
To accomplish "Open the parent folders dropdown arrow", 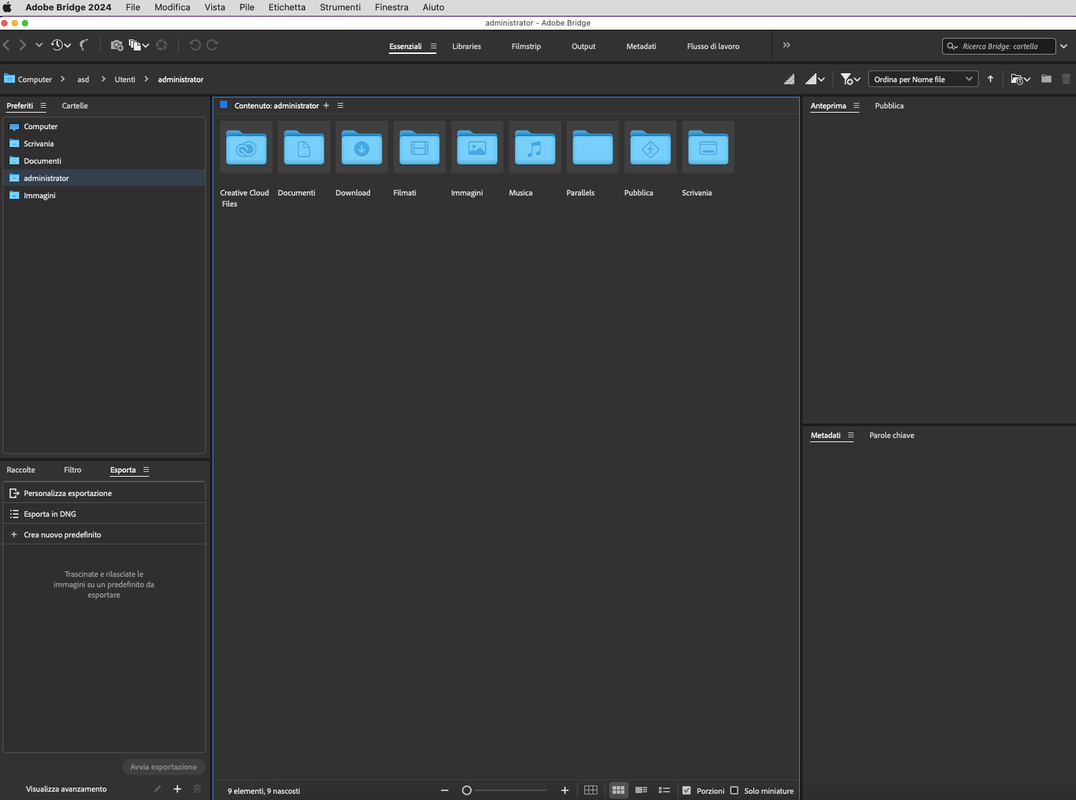I will 39,45.
